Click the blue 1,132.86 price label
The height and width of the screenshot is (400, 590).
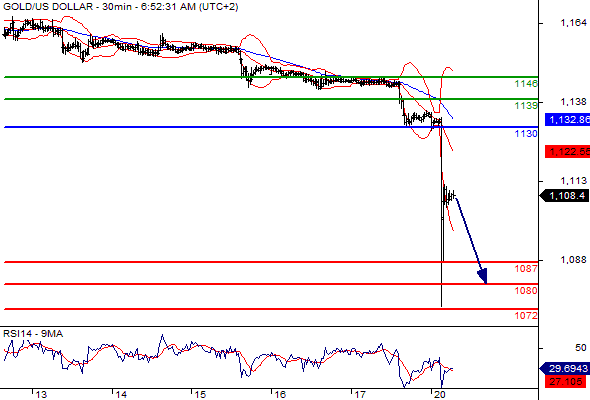567,120
